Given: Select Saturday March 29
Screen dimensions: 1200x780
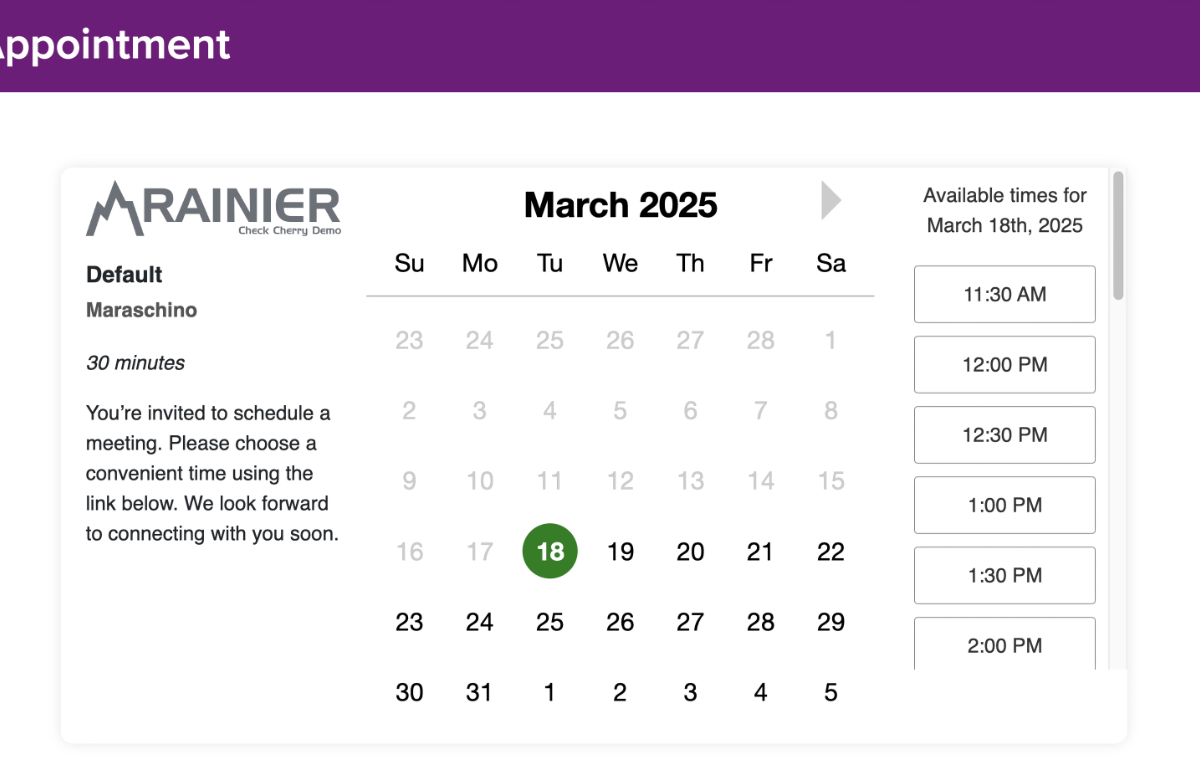Looking at the screenshot, I should [x=830, y=622].
